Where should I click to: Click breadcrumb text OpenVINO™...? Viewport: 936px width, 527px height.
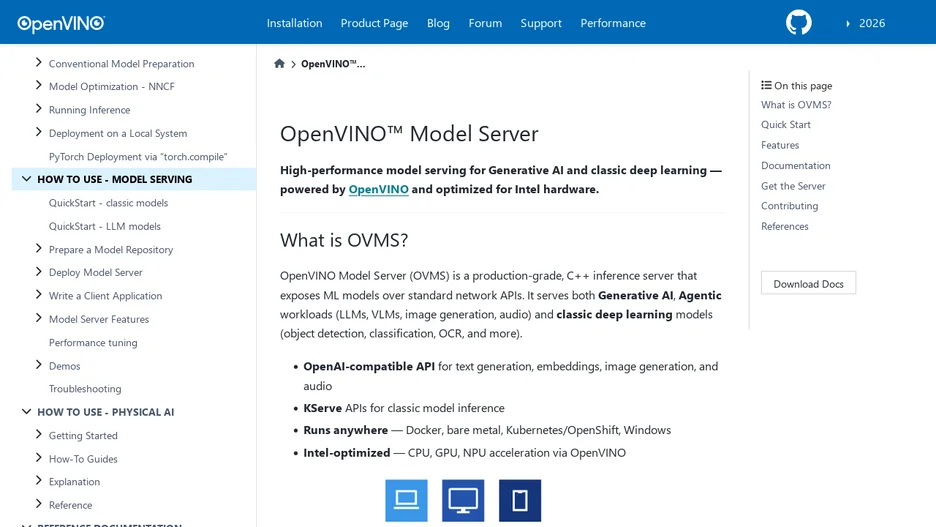(332, 64)
